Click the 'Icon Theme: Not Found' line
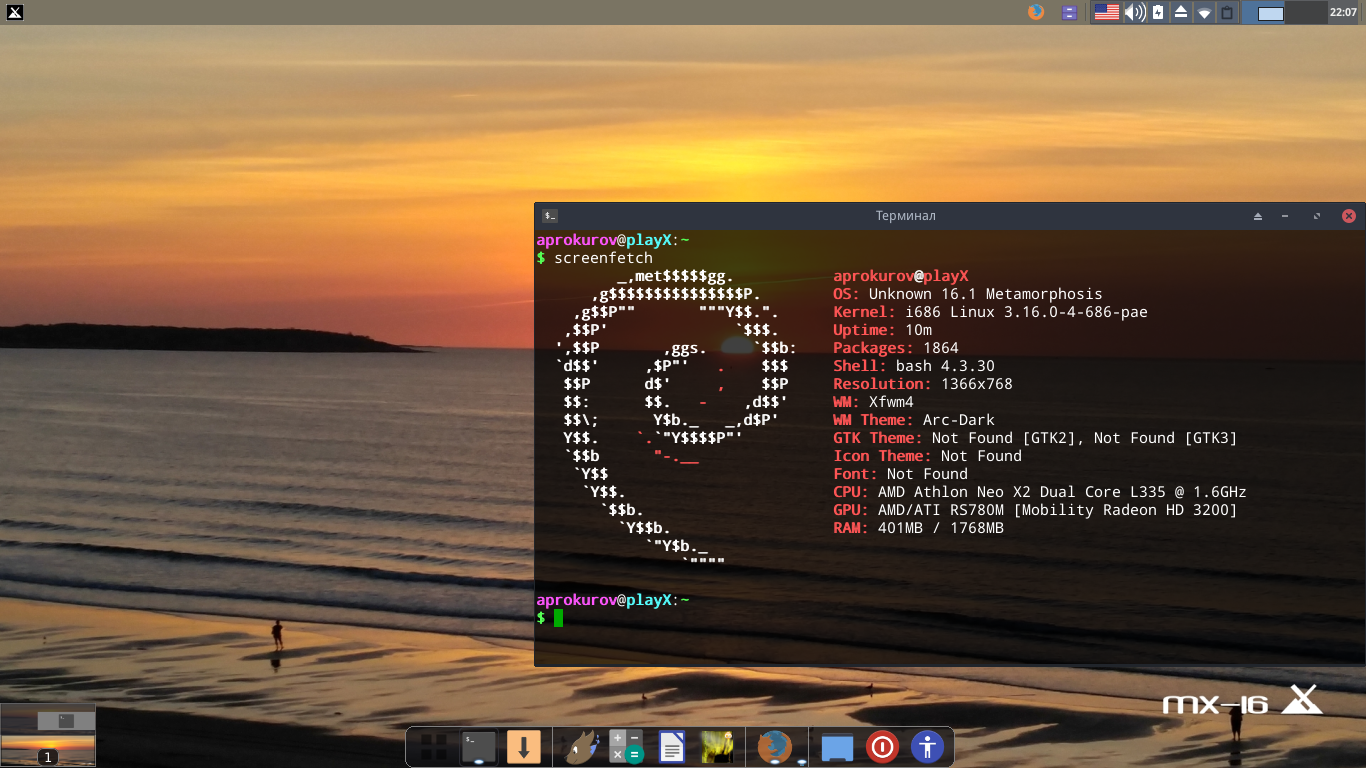 [x=927, y=456]
